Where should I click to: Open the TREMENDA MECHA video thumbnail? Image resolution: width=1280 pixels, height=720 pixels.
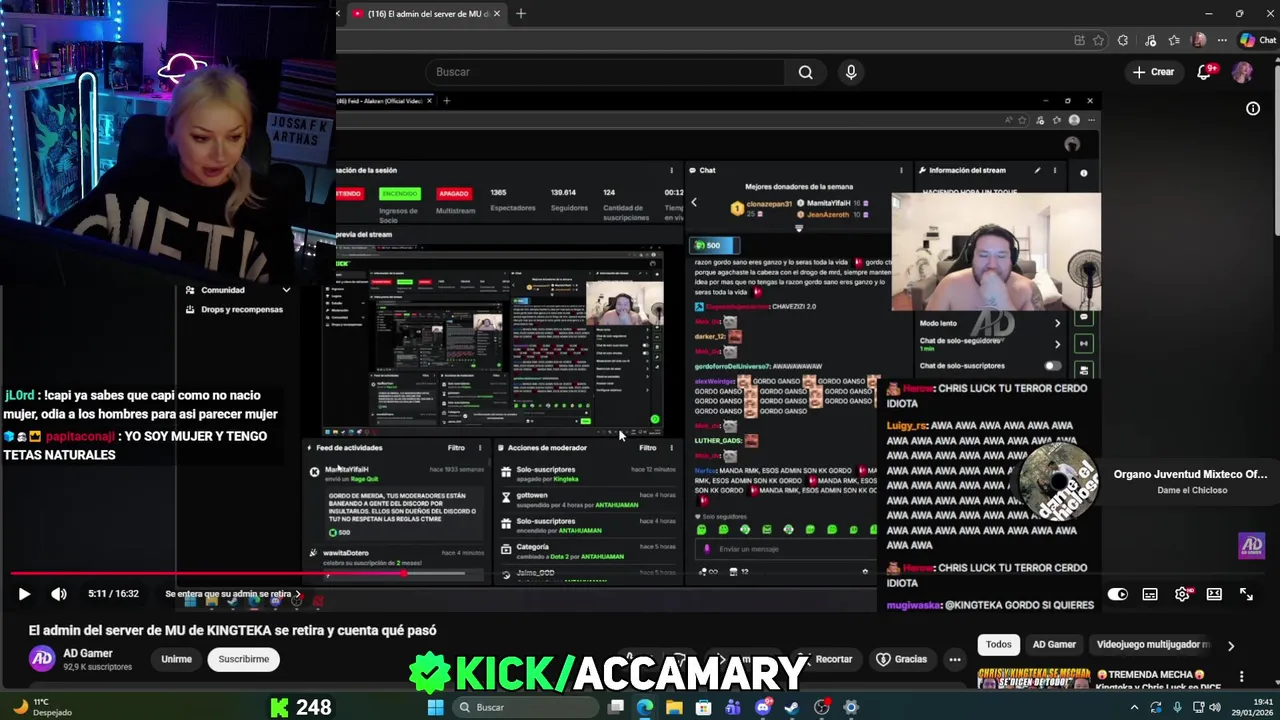point(1033,679)
